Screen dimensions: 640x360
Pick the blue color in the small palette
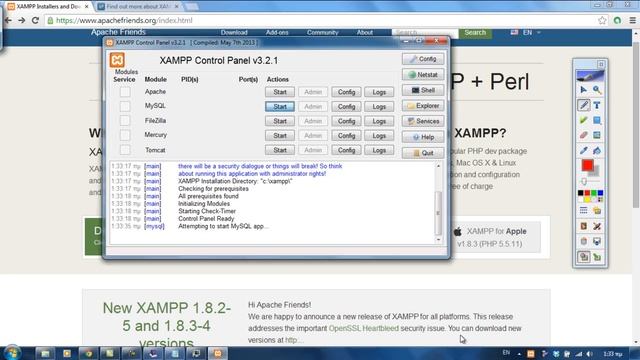click(x=600, y=193)
